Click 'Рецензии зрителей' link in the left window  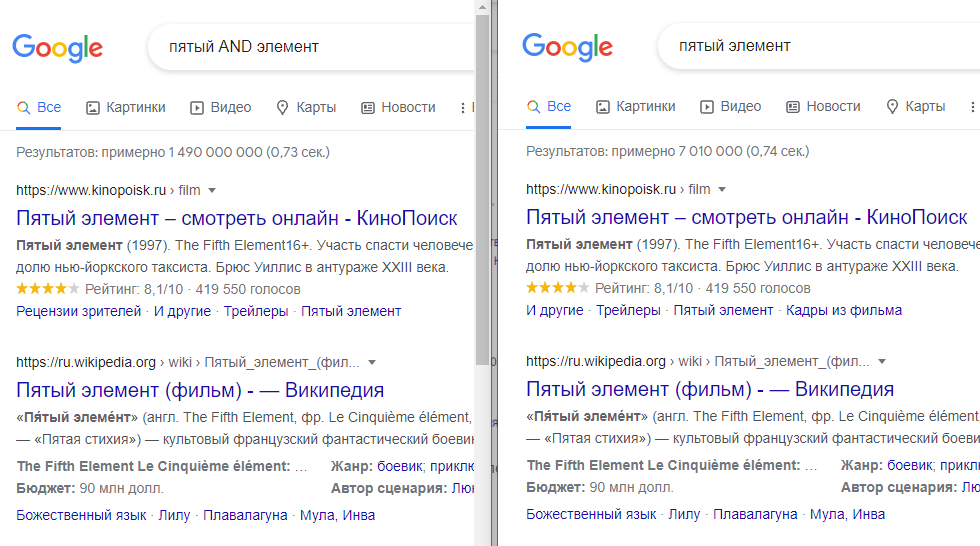[79, 311]
